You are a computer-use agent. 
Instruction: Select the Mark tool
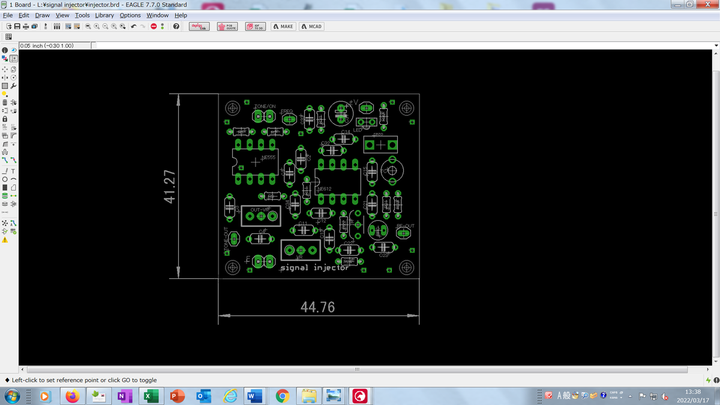pos(14,58)
